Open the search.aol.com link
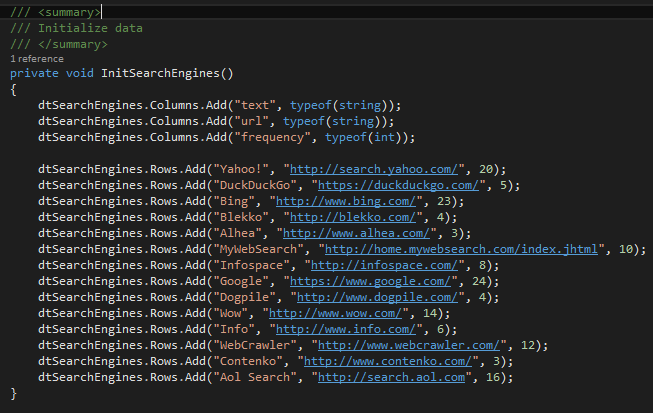This screenshot has width=653, height=413. point(391,377)
